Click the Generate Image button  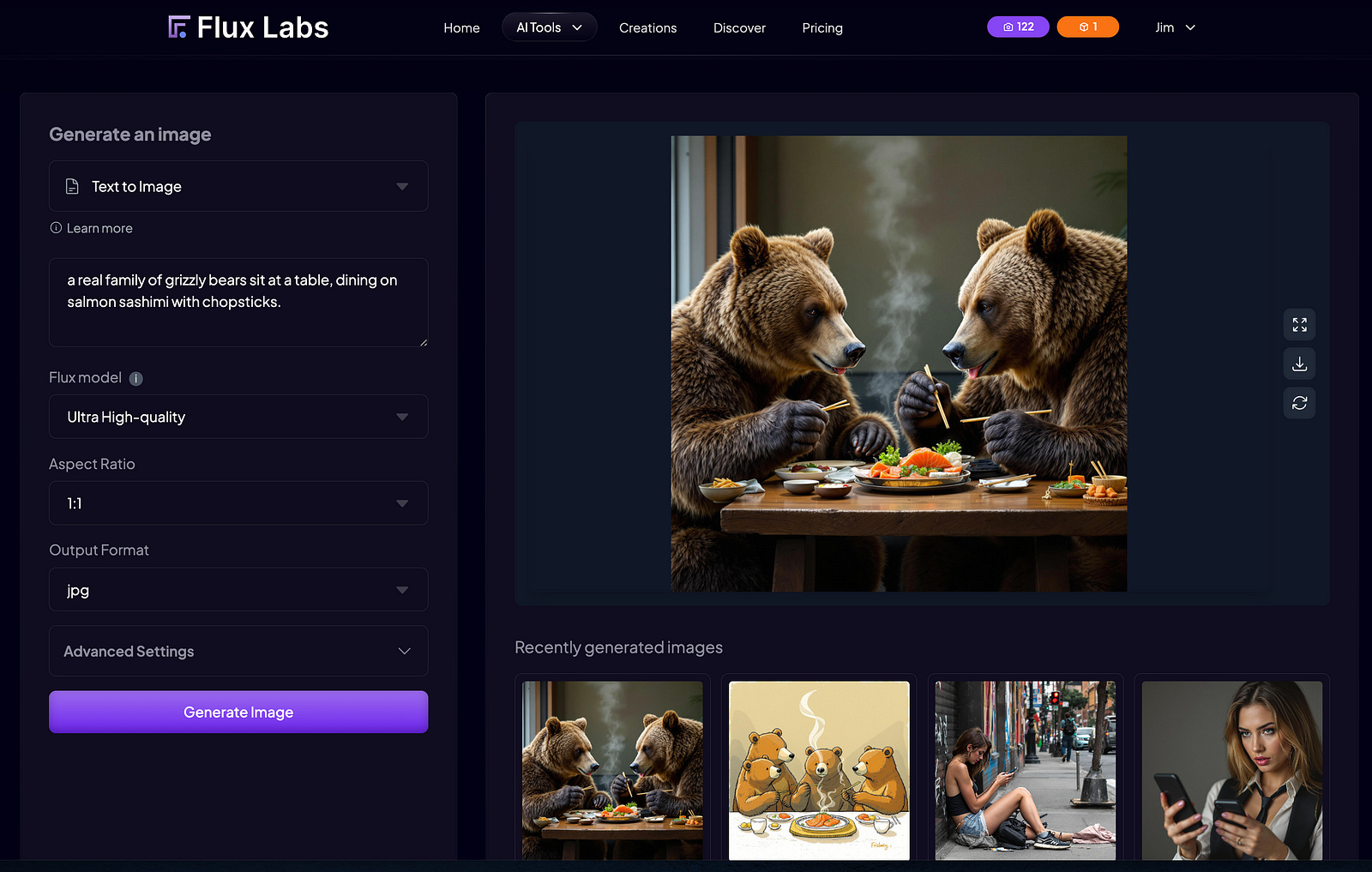coord(238,712)
